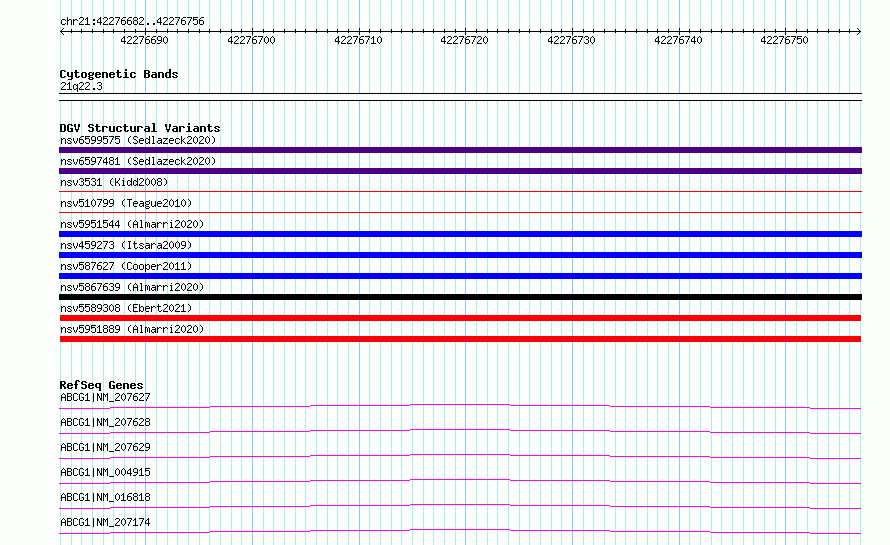Click the purple bar under nsv6597481
The width and height of the screenshot is (890, 545).
click(x=460, y=171)
